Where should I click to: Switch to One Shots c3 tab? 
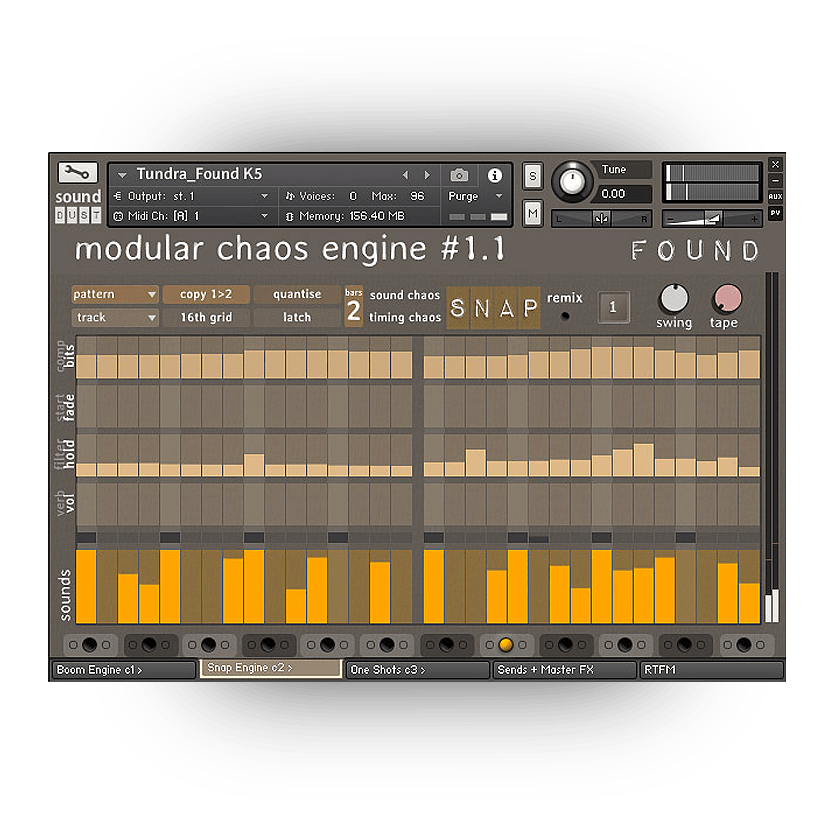pos(417,670)
